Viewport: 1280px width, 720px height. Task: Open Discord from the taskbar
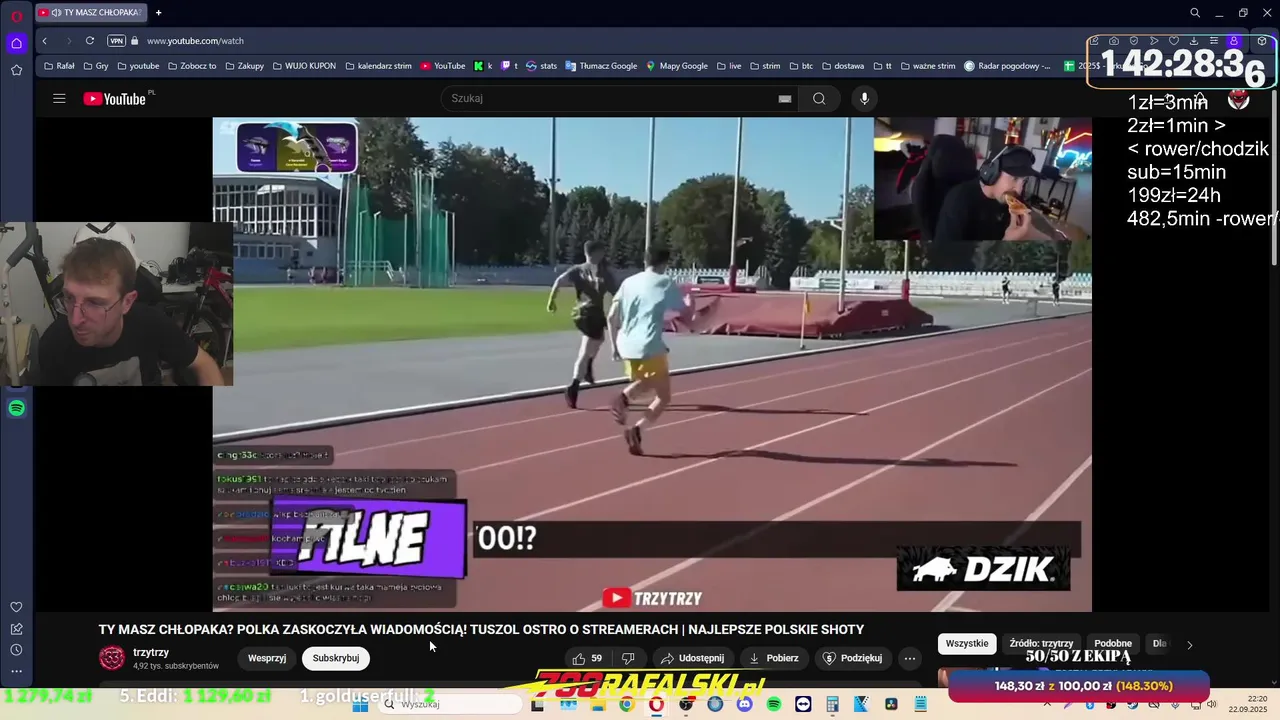coord(744,704)
